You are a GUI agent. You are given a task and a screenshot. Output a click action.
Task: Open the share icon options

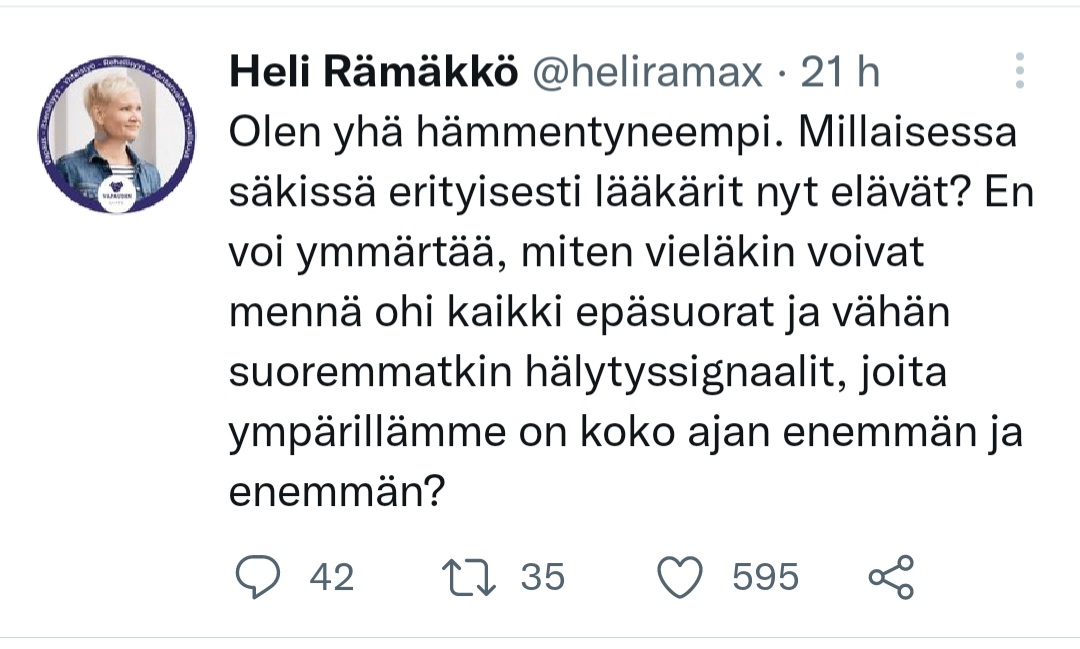(x=891, y=577)
